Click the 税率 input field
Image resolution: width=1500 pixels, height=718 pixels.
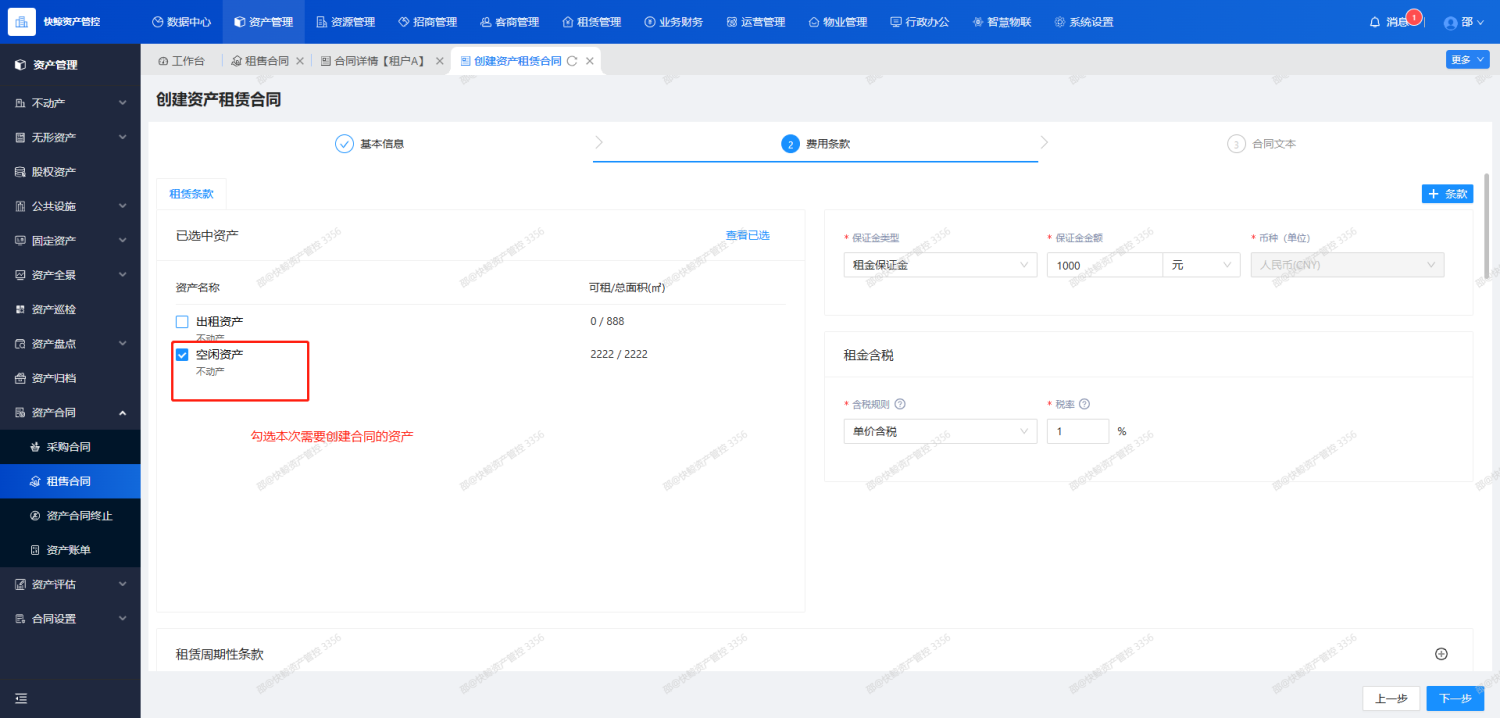point(1078,431)
